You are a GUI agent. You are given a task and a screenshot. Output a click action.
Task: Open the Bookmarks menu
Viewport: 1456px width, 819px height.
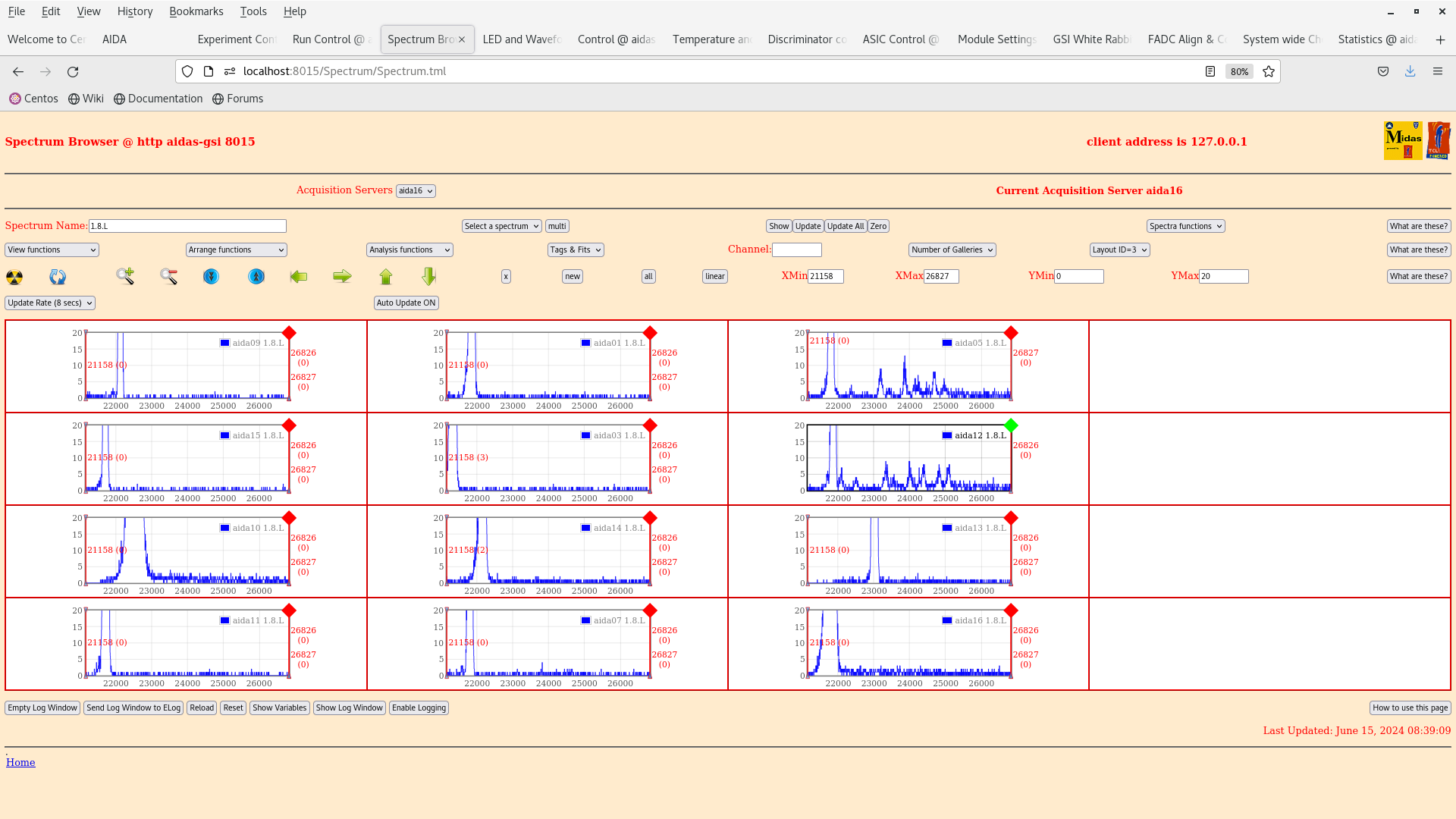tap(196, 11)
